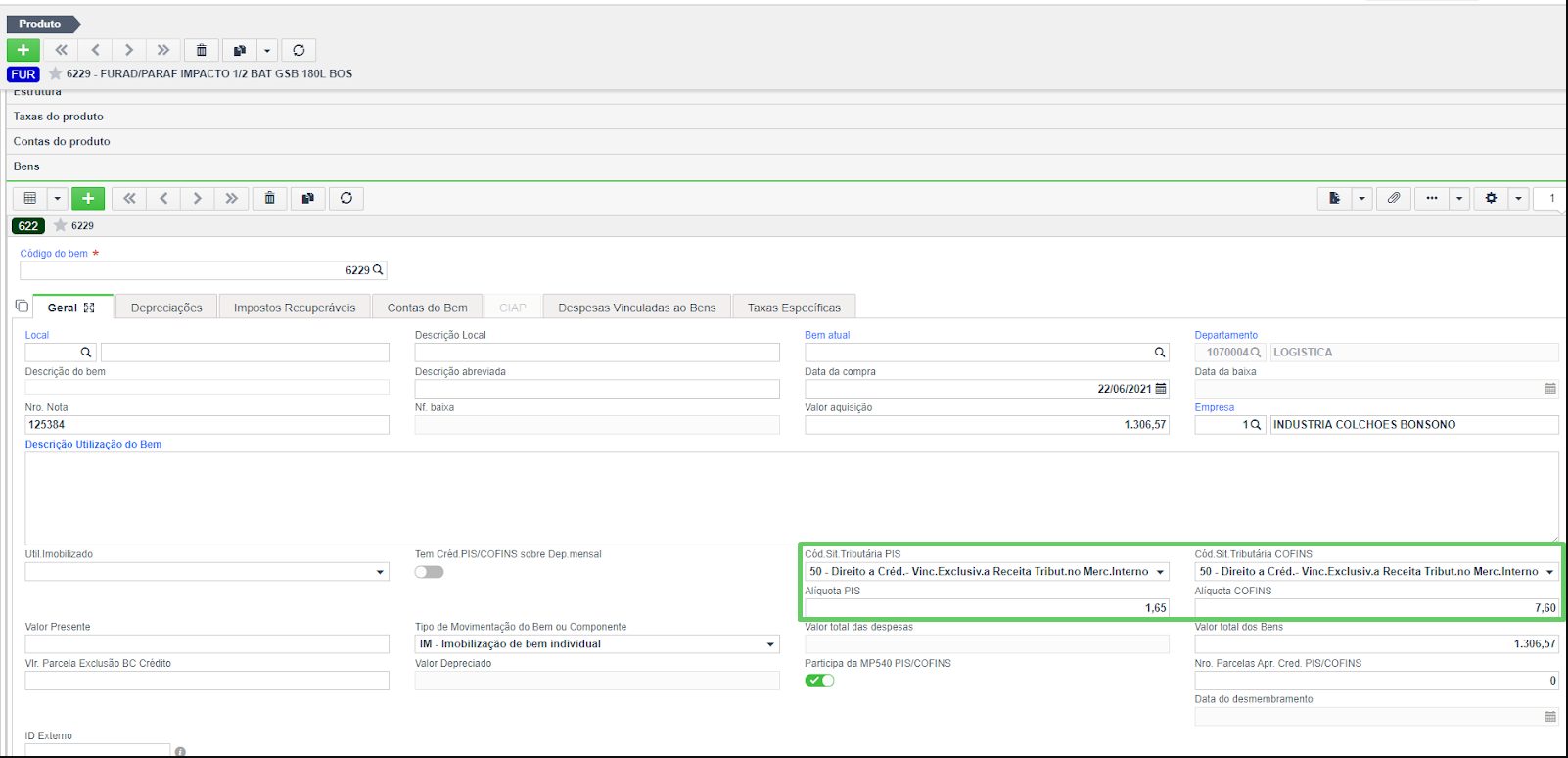Open attachments paperclip icon
The height and width of the screenshot is (758, 1568).
1394,198
